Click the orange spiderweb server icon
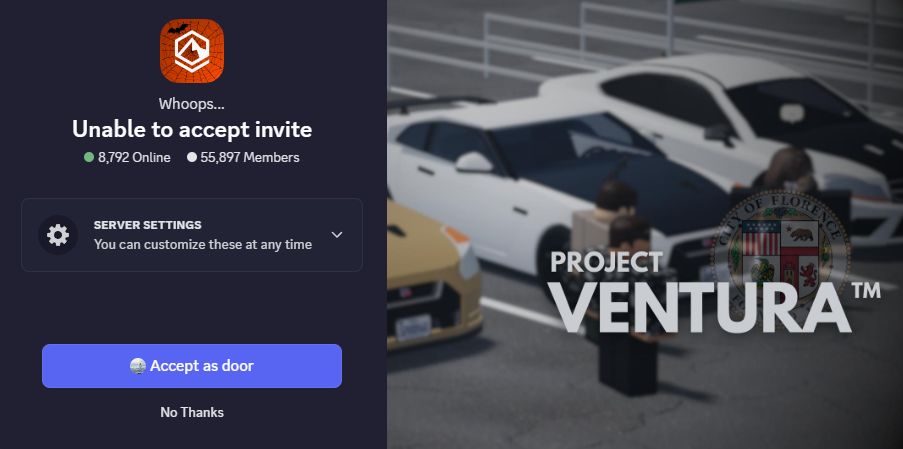 point(192,51)
